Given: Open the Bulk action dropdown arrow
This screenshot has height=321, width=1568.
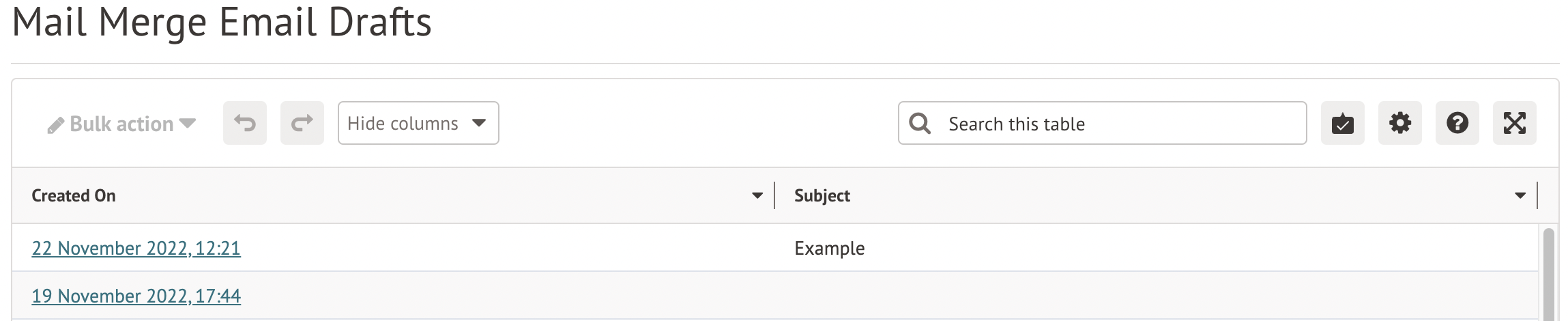Looking at the screenshot, I should 188,124.
